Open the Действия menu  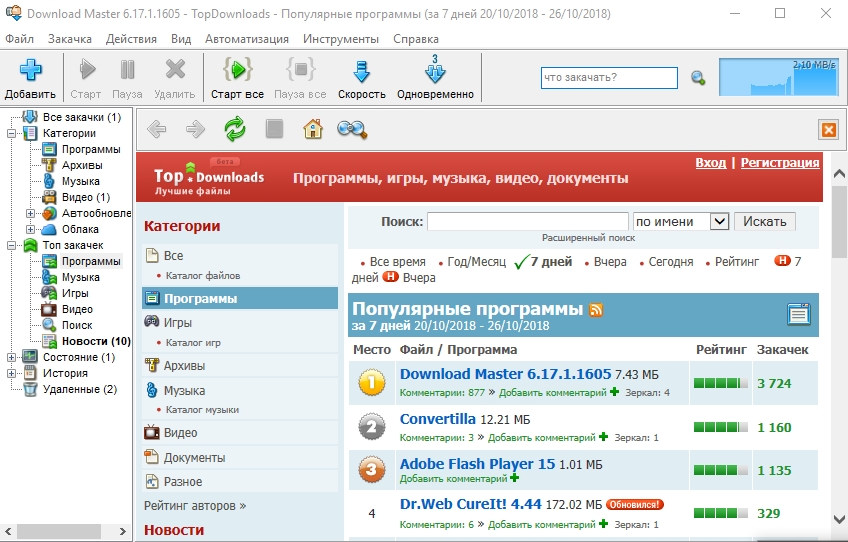coord(131,39)
